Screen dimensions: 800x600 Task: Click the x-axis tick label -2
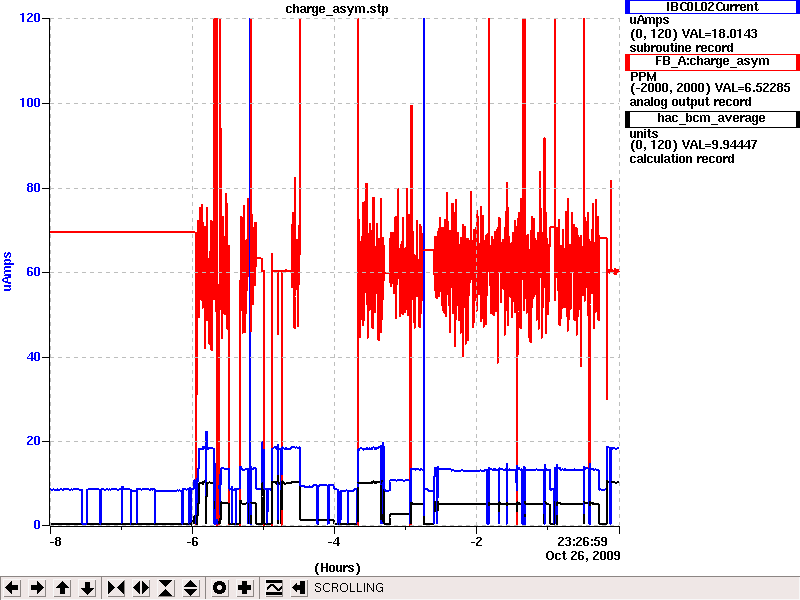point(476,541)
